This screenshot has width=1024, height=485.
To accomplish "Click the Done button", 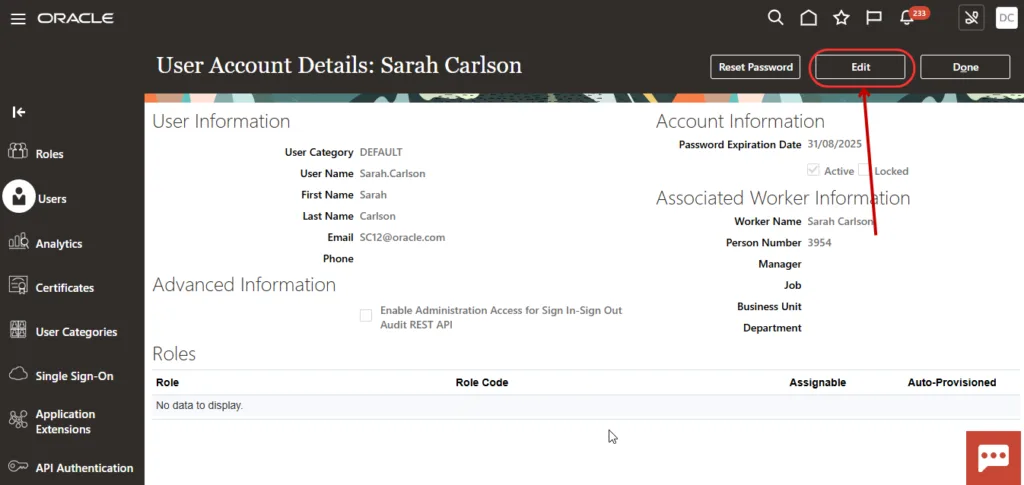I will (965, 67).
